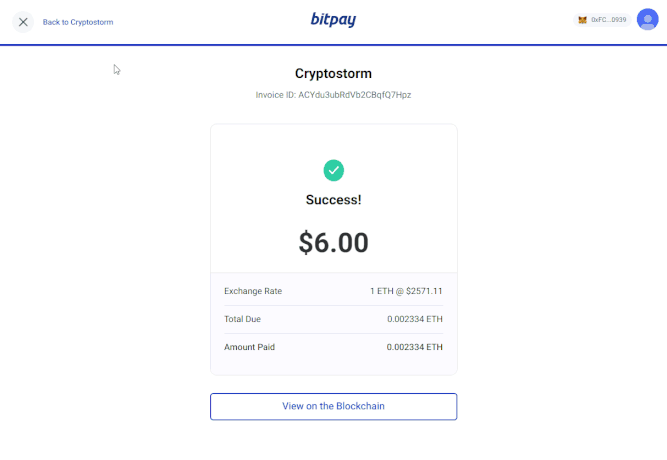Select the Total Due ETH value
The width and height of the screenshot is (667, 460).
pos(415,319)
